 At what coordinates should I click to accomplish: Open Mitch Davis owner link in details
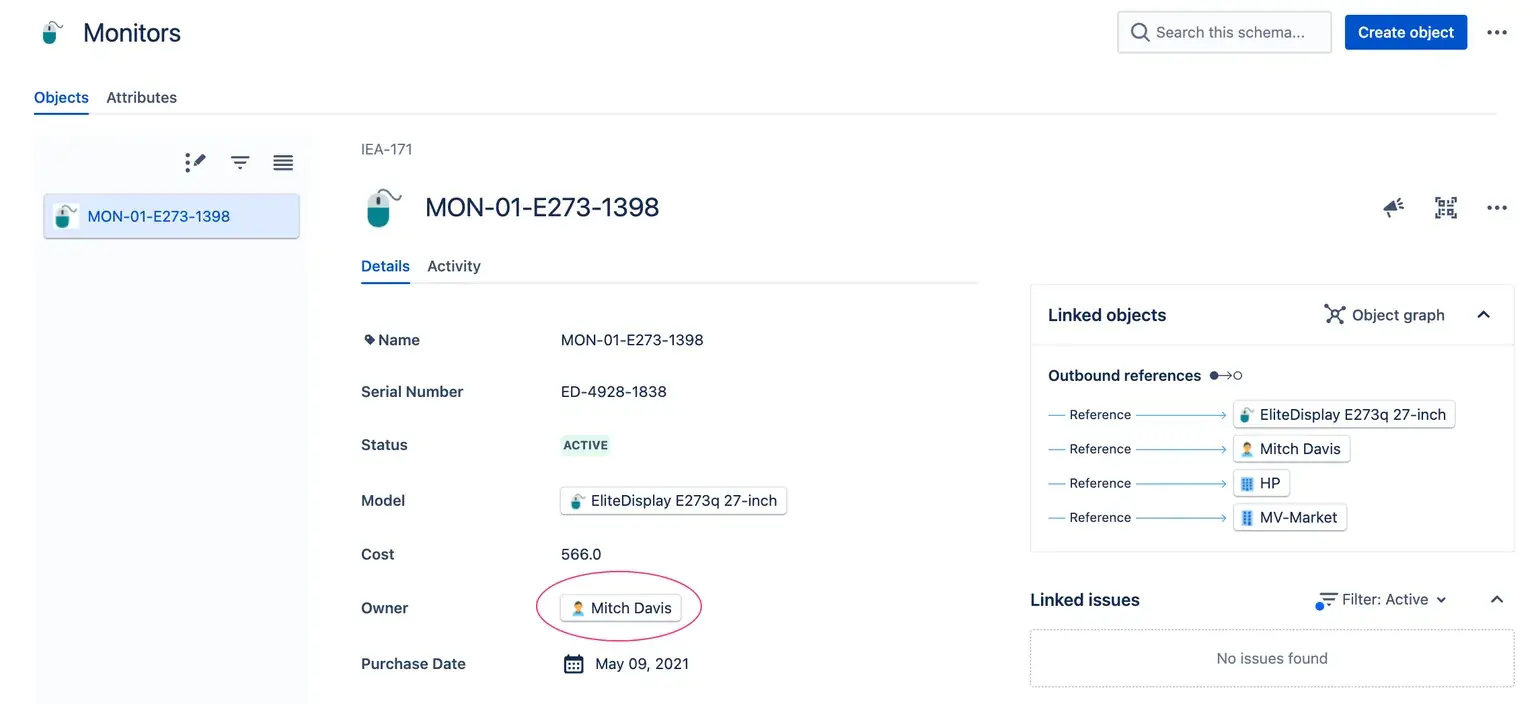(x=621, y=608)
